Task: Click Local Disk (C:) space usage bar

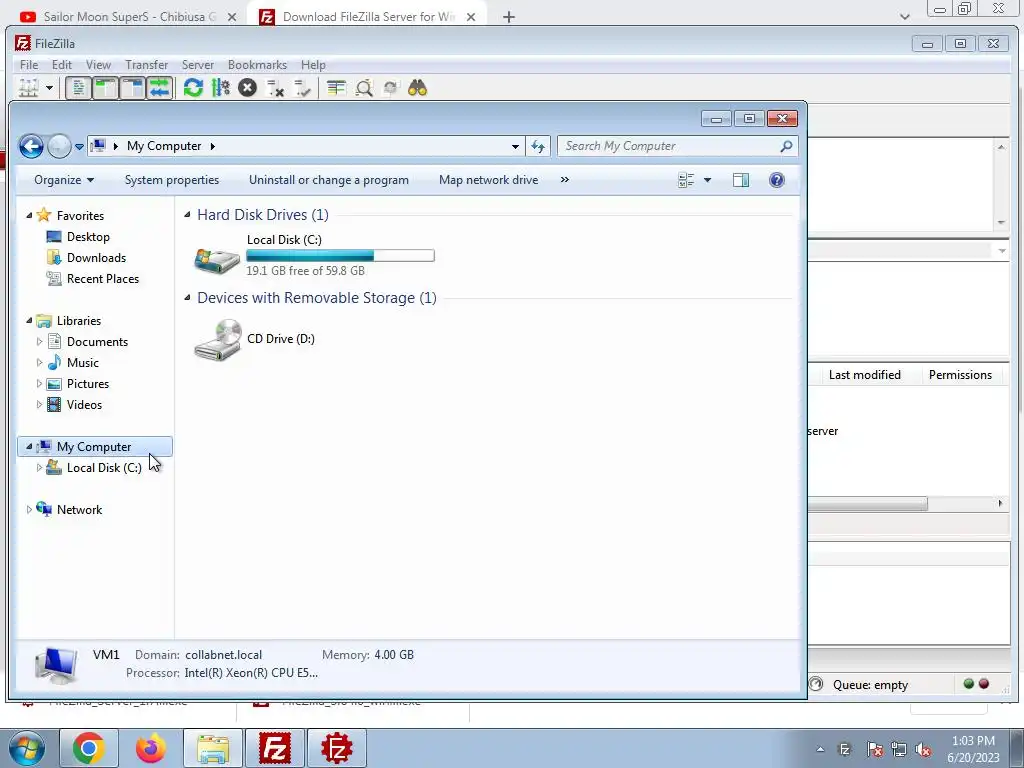Action: 340,255
